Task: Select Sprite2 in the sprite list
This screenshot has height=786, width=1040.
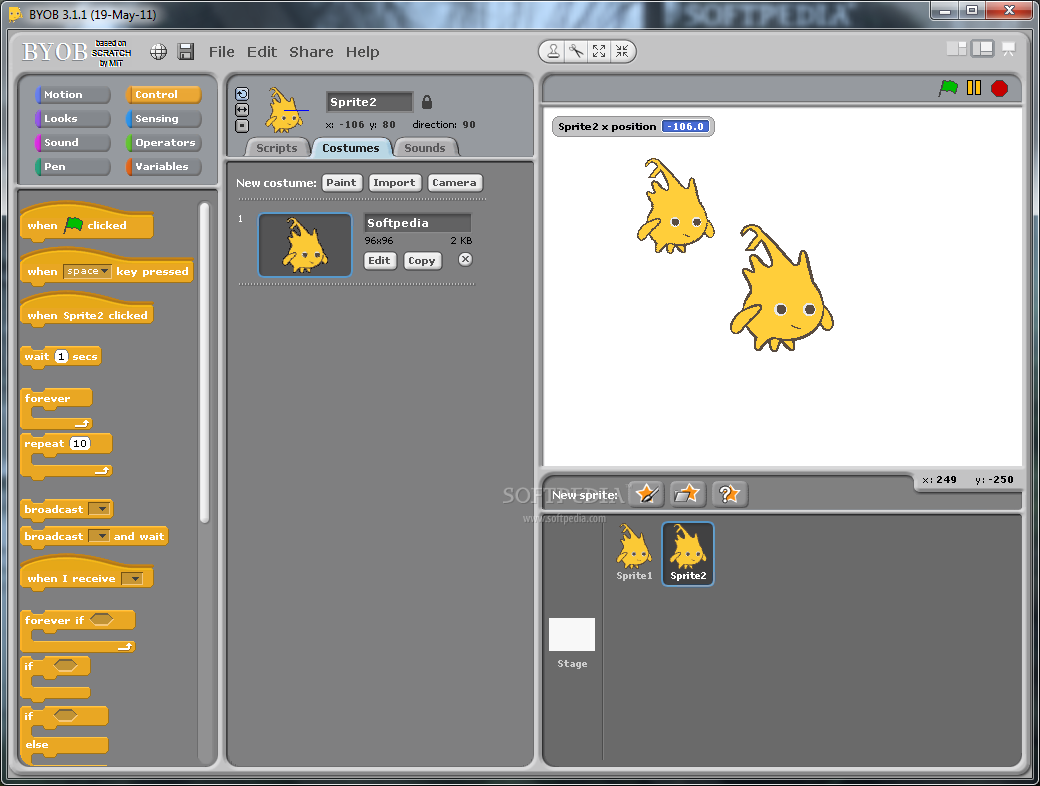Action: click(x=688, y=553)
